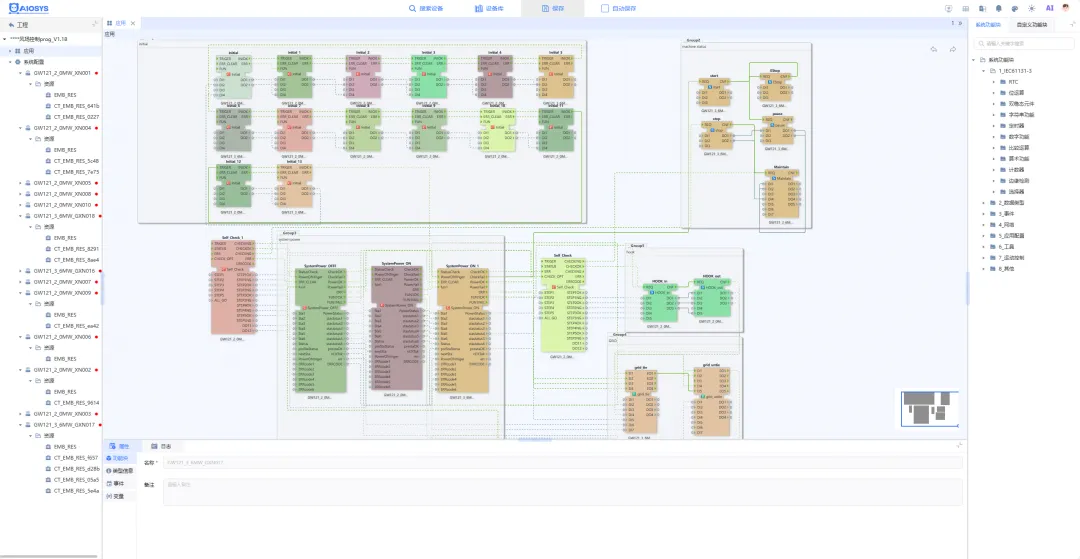Click the table grid icon in top bar
Image resolution: width=1080 pixels, height=559 pixels.
pos(966,8)
